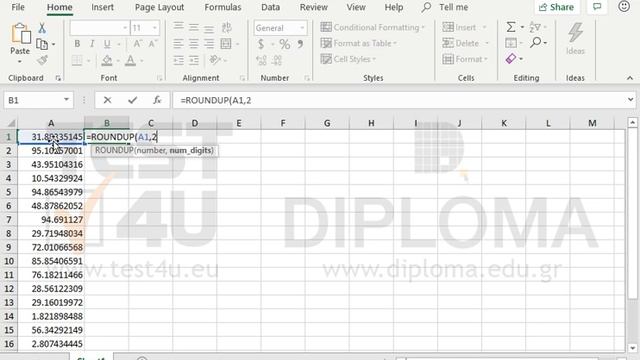This screenshot has height=360, width=640.
Task: Click the Share button
Action: [x=557, y=7]
